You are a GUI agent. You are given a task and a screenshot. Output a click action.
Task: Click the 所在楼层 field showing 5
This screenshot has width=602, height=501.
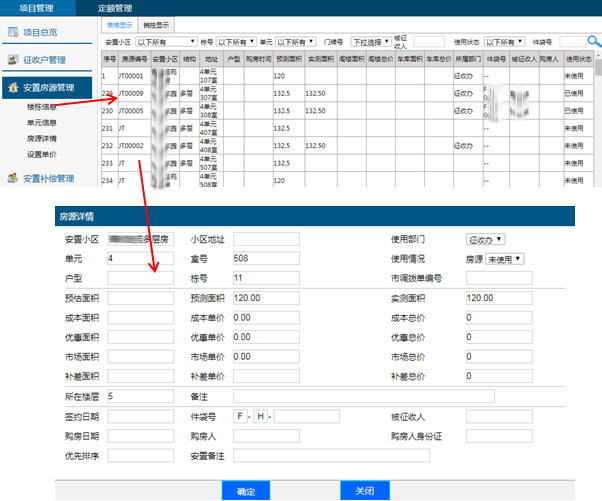141,396
